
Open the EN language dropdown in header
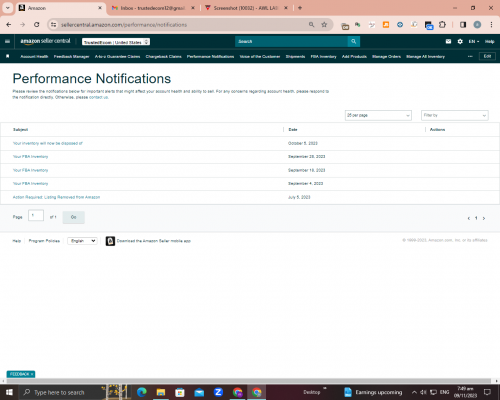pos(474,41)
